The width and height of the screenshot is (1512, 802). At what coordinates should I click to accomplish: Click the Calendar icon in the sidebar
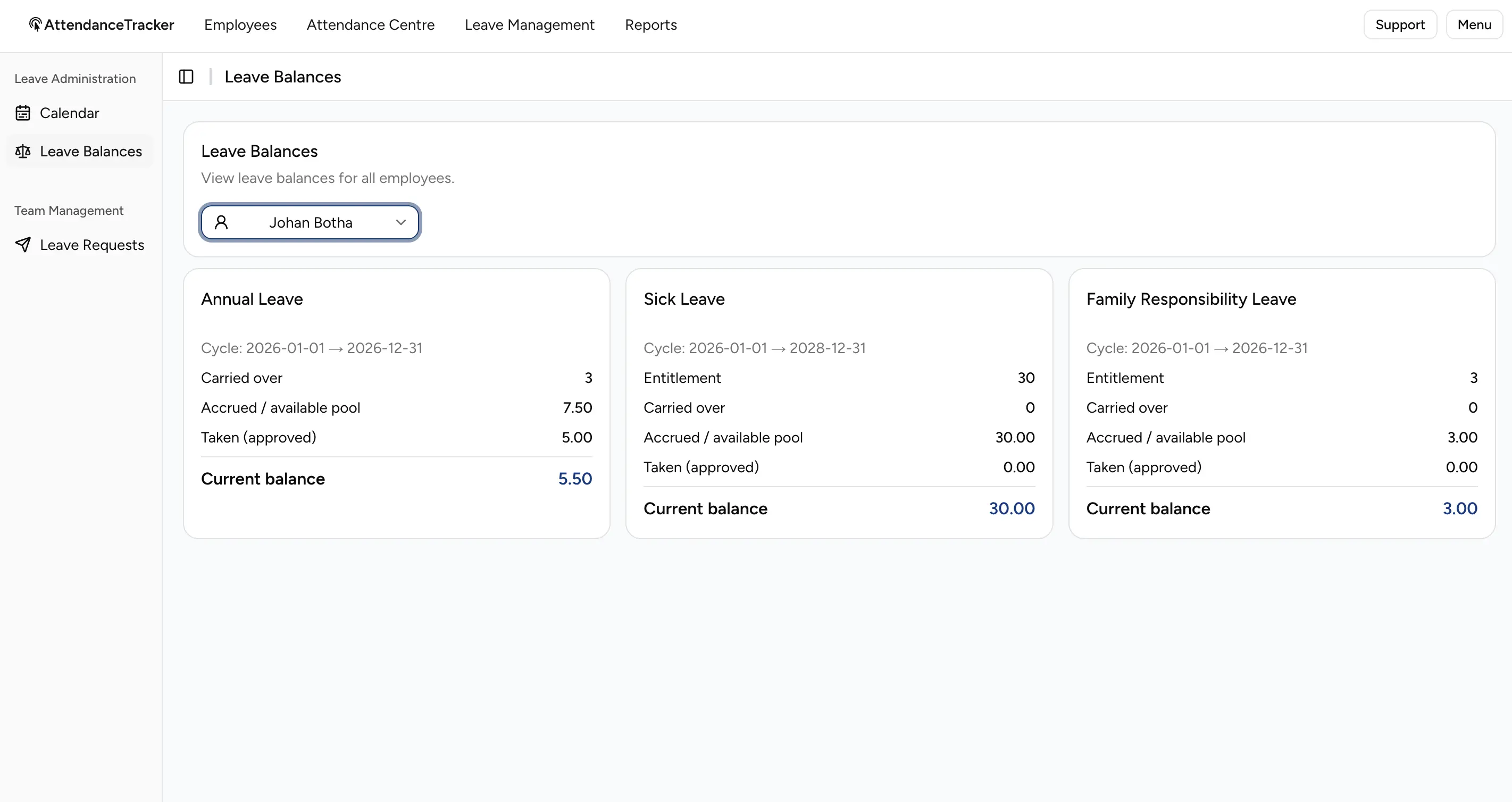pyautogui.click(x=23, y=113)
